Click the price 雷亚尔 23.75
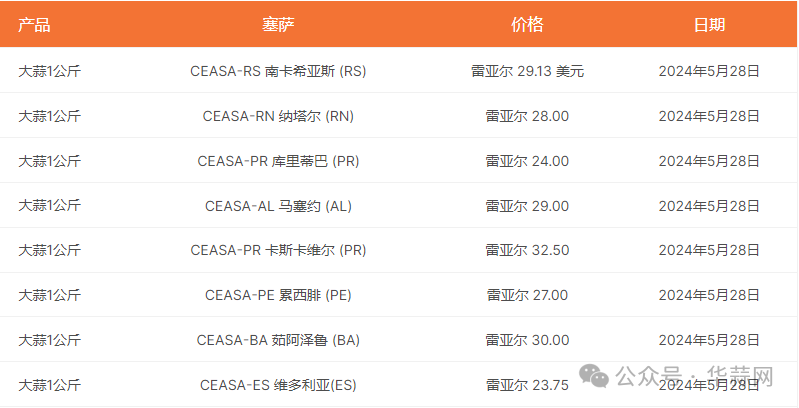This screenshot has height=408, width=799. tap(527, 385)
